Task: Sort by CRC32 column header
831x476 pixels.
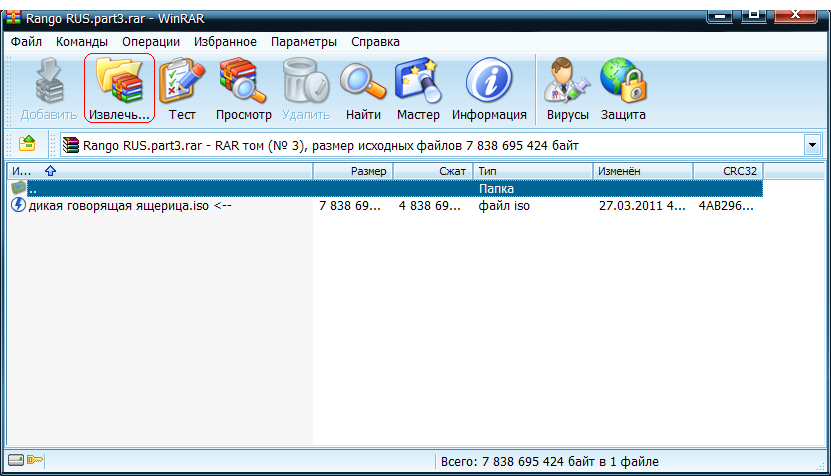Action: pos(728,171)
